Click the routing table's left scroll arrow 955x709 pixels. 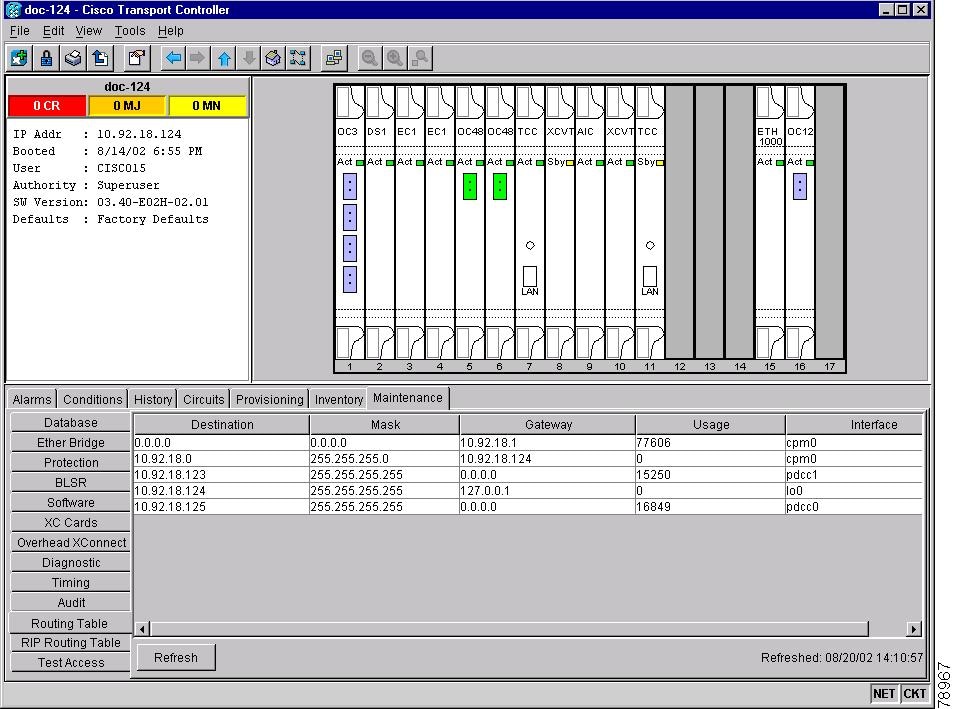pos(142,629)
